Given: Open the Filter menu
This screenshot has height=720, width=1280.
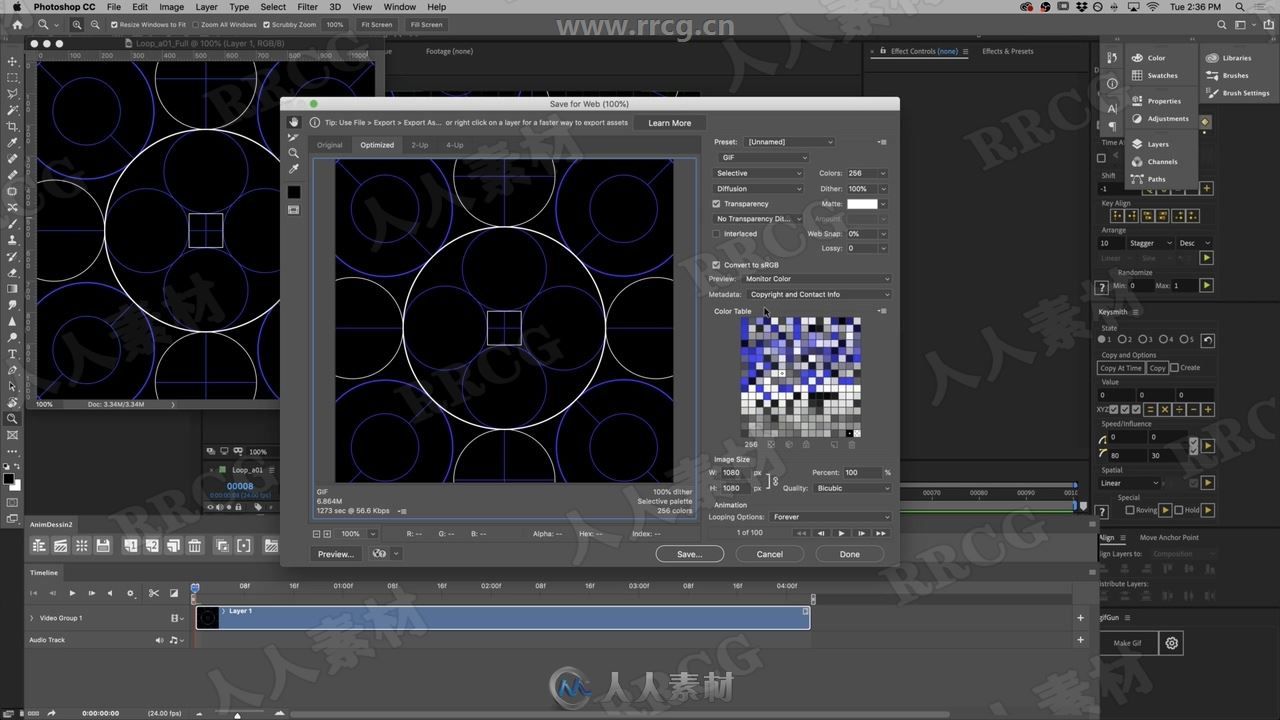Looking at the screenshot, I should tap(308, 7).
